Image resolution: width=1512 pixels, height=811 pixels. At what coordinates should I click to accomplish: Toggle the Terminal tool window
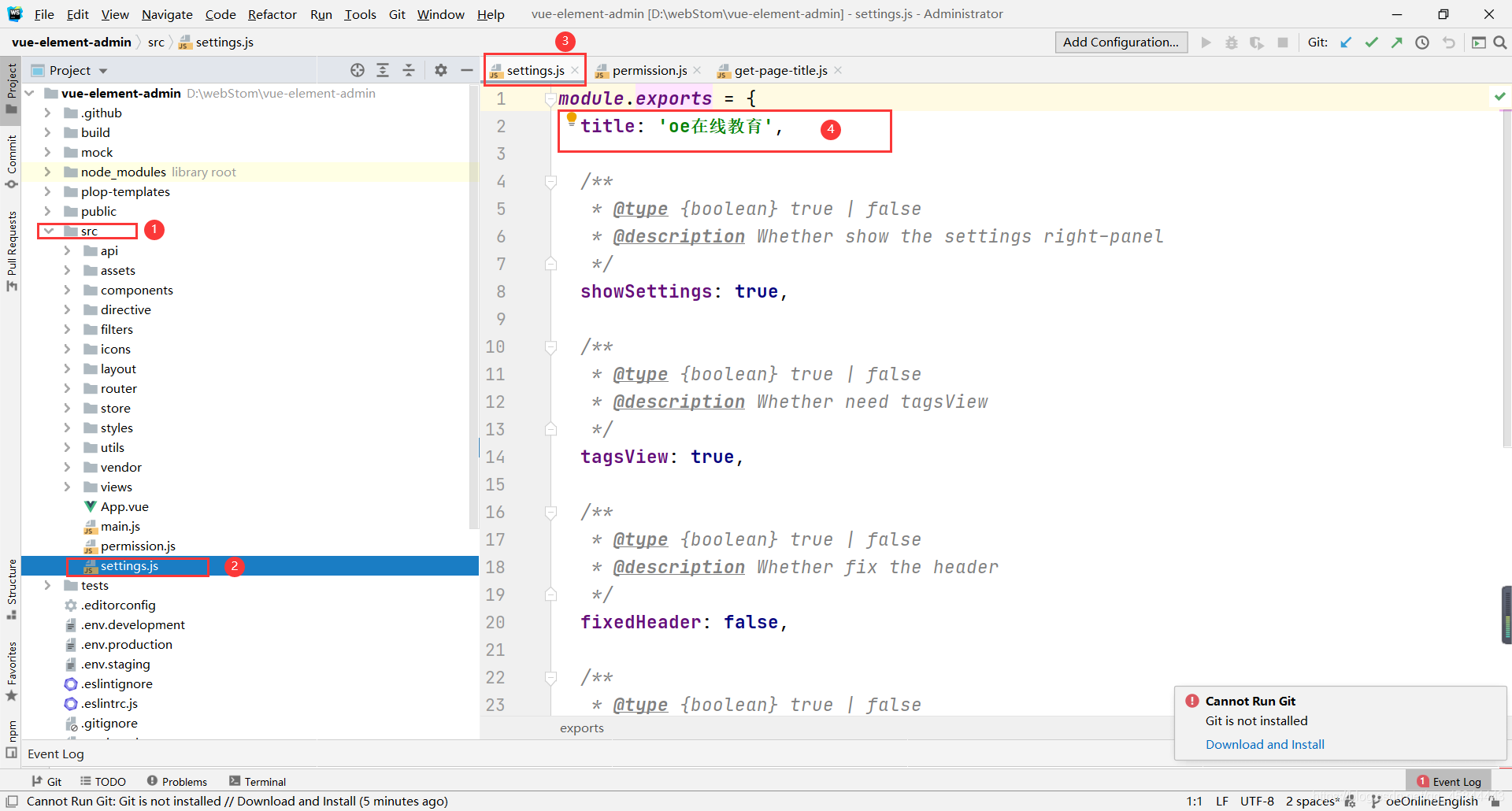(x=258, y=781)
